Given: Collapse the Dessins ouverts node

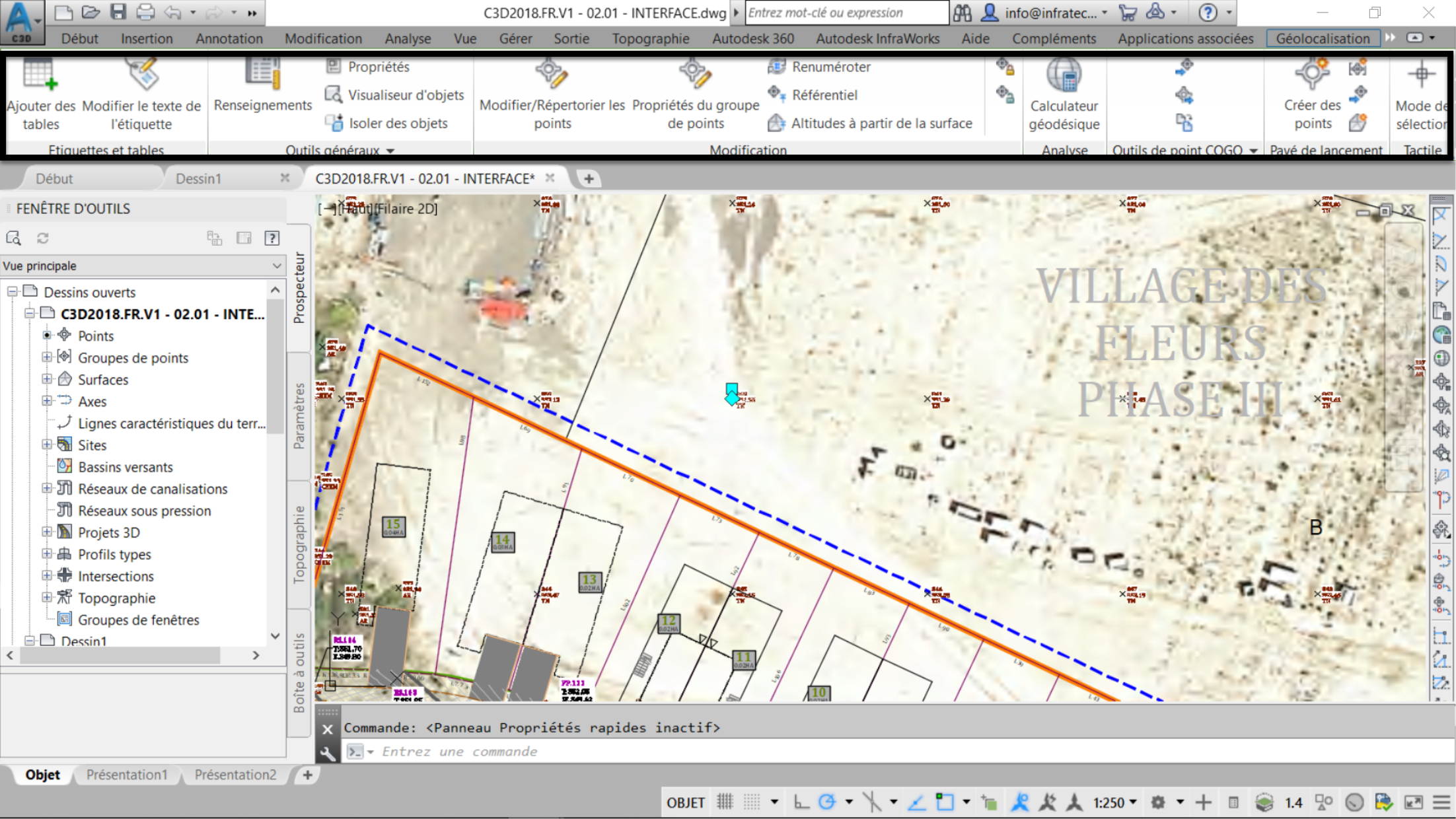Looking at the screenshot, I should click(12, 291).
